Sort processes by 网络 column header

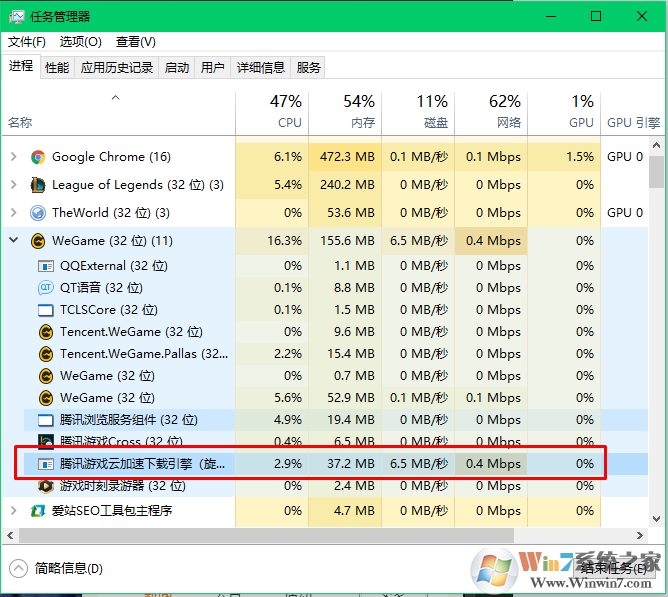(491, 113)
